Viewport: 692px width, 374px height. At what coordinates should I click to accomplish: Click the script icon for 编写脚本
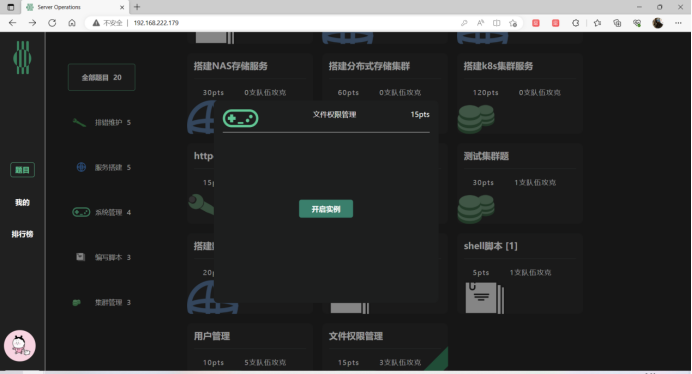click(80, 257)
